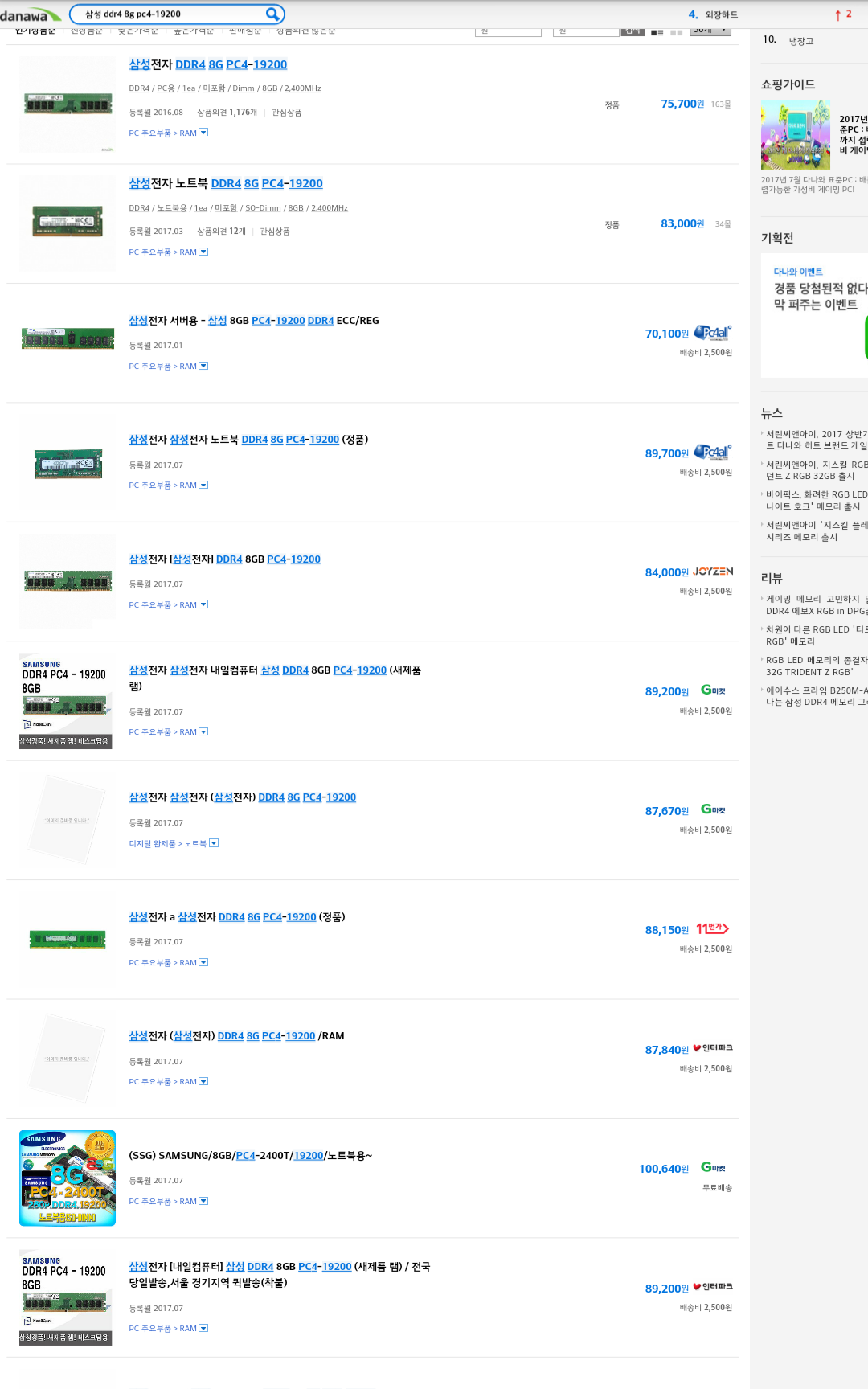This screenshot has height=1389, width=868.
Task: Focus the search box containing 삼성 ddr4 8g
Action: (172, 14)
